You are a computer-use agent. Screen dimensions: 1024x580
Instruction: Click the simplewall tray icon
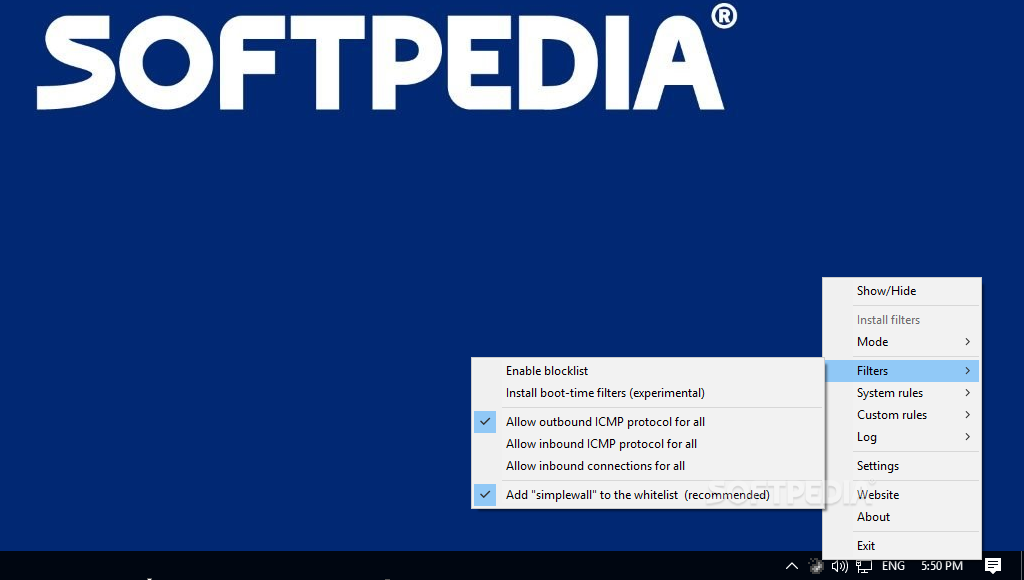click(816, 566)
